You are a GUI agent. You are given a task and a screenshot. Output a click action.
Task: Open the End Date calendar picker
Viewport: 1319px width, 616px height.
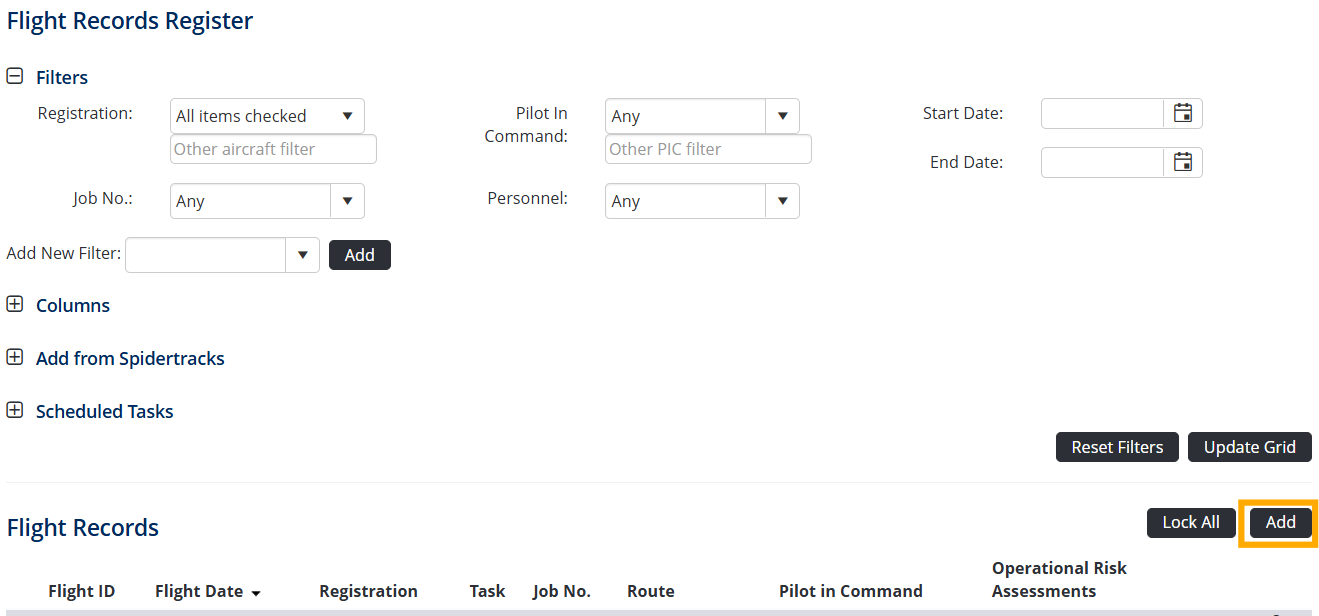click(1183, 162)
